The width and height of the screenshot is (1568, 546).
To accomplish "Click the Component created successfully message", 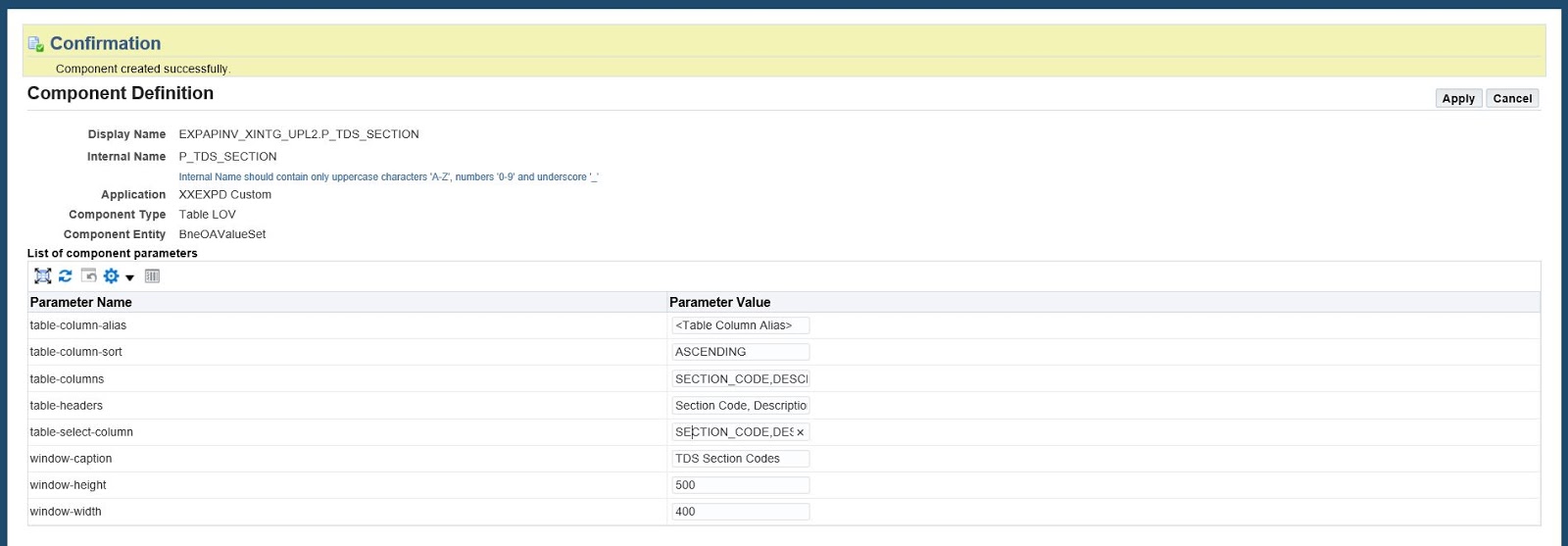I will [x=143, y=70].
